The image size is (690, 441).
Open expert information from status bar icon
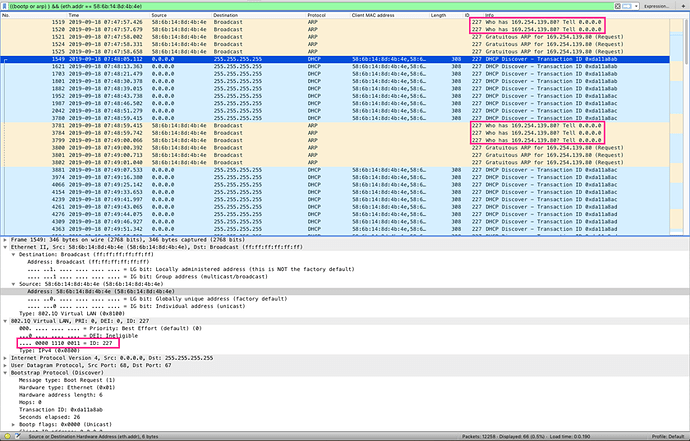click(5, 437)
